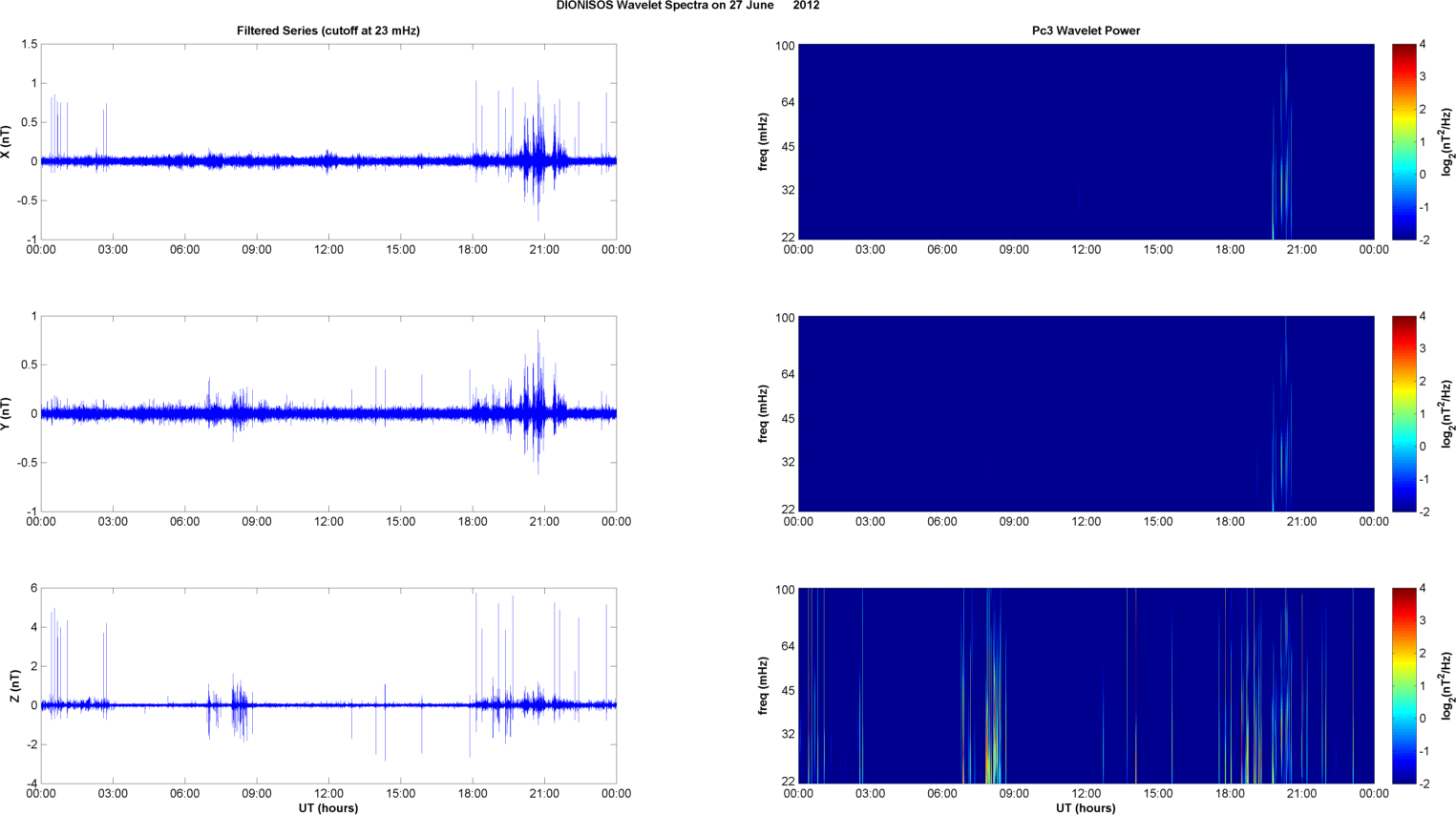Viewport: 1456px width, 815px height.
Task: Click inside the Y component time series plot
Action: pos(328,414)
